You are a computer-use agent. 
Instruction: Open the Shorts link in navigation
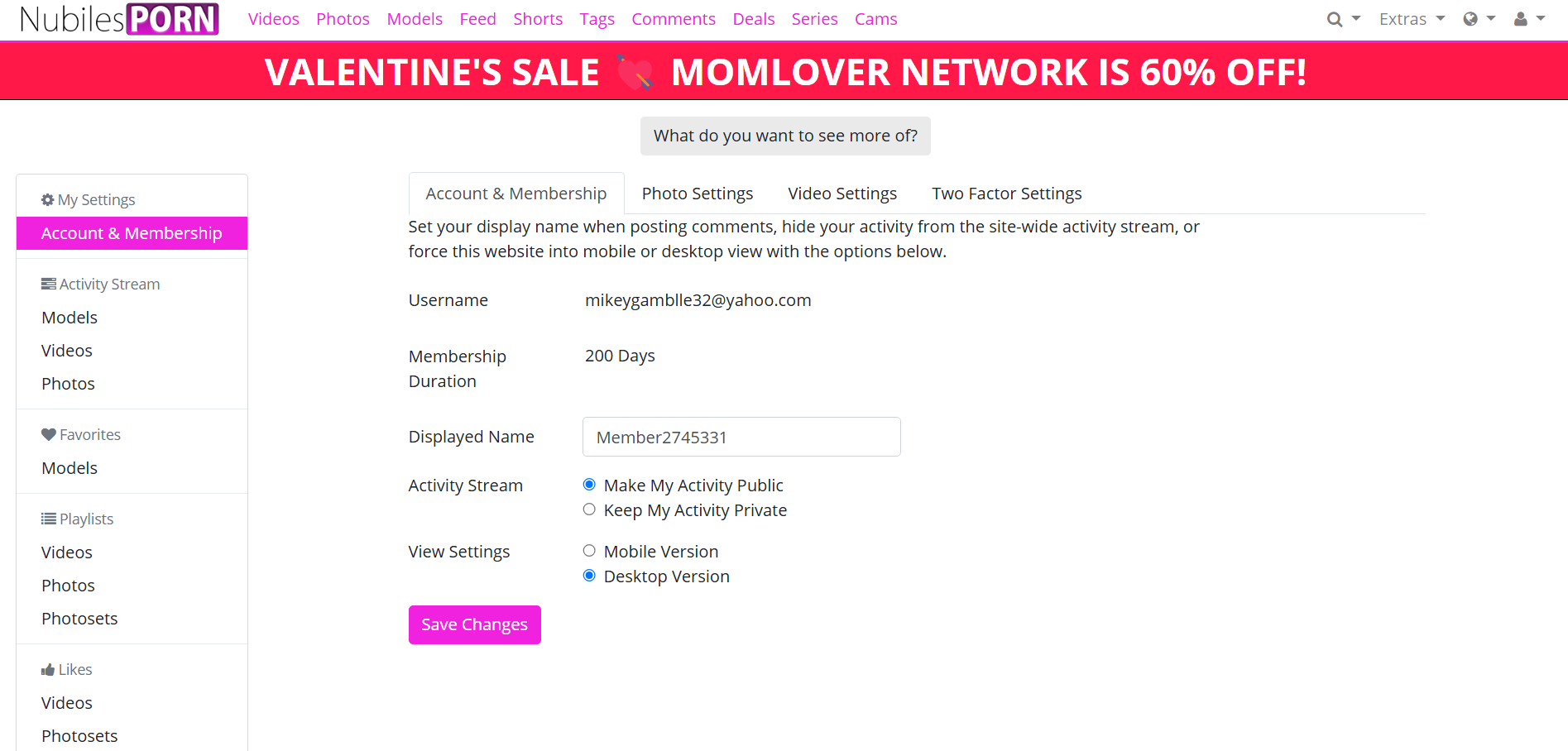[x=538, y=19]
